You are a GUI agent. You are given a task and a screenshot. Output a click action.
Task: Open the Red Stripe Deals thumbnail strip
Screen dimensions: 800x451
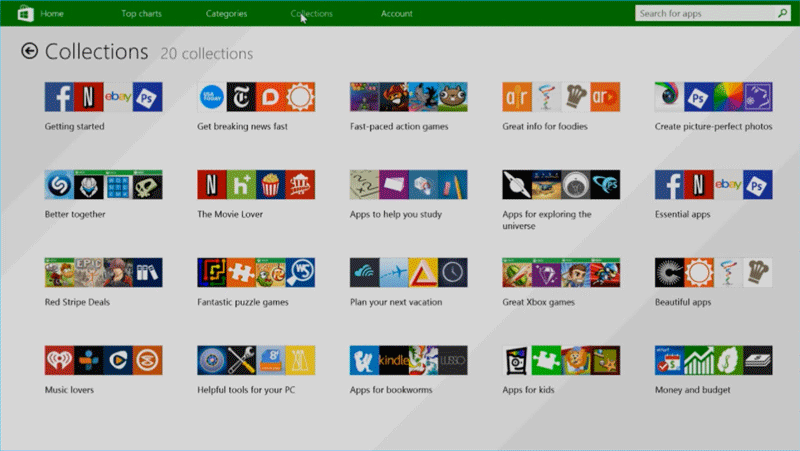coord(103,273)
